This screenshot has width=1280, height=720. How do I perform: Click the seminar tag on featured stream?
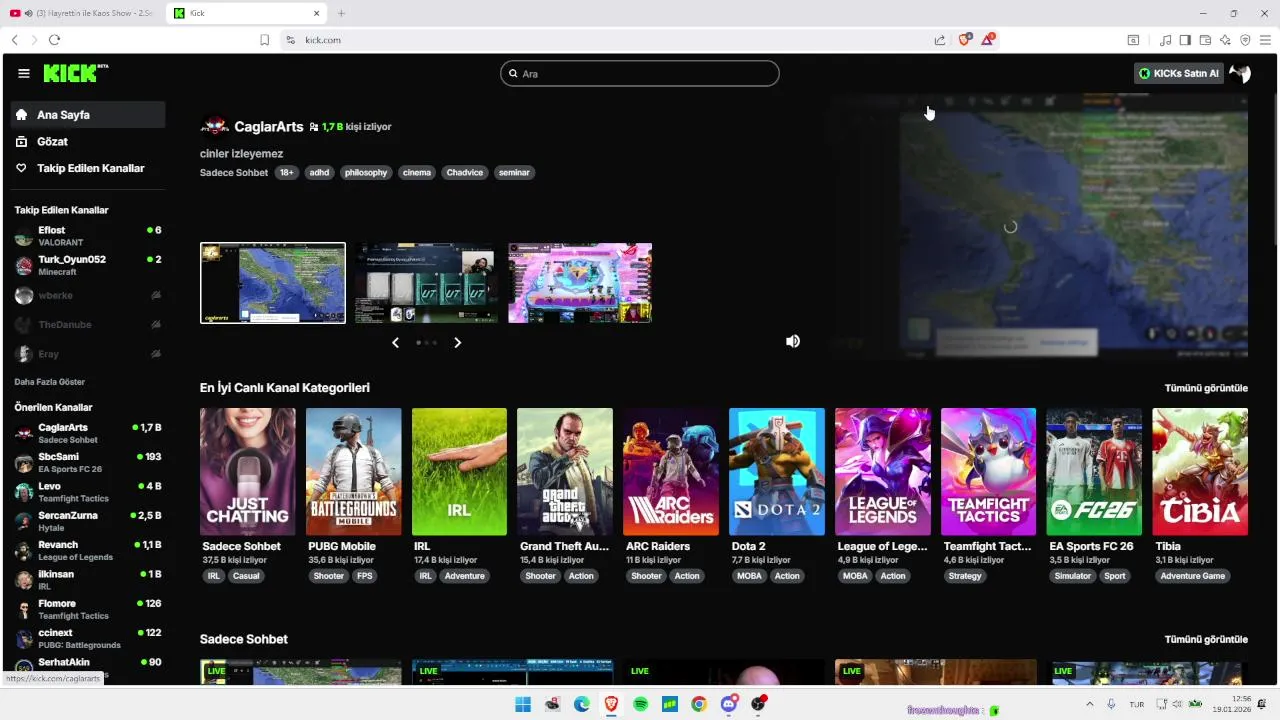coord(514,173)
